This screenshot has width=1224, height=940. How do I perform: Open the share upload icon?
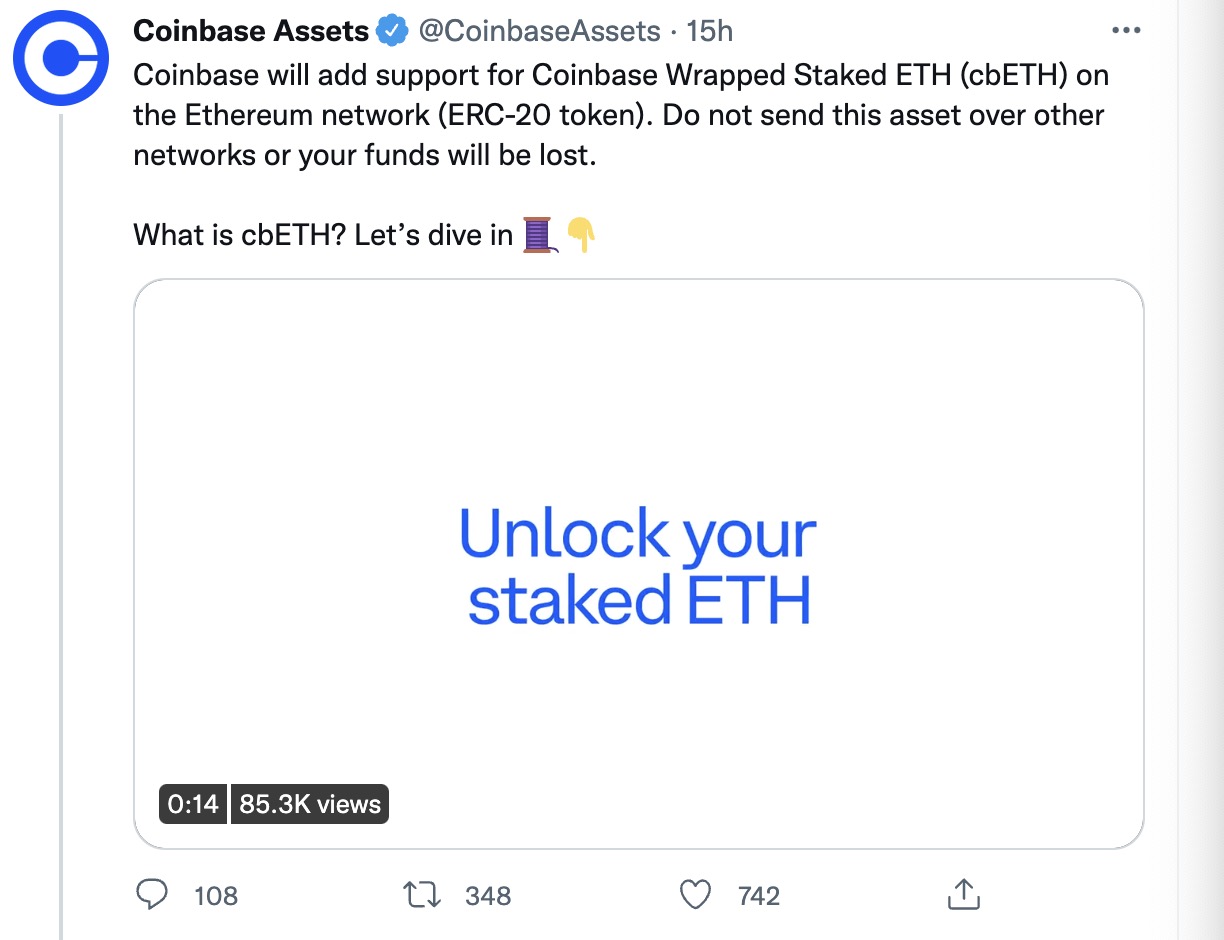tap(961, 894)
